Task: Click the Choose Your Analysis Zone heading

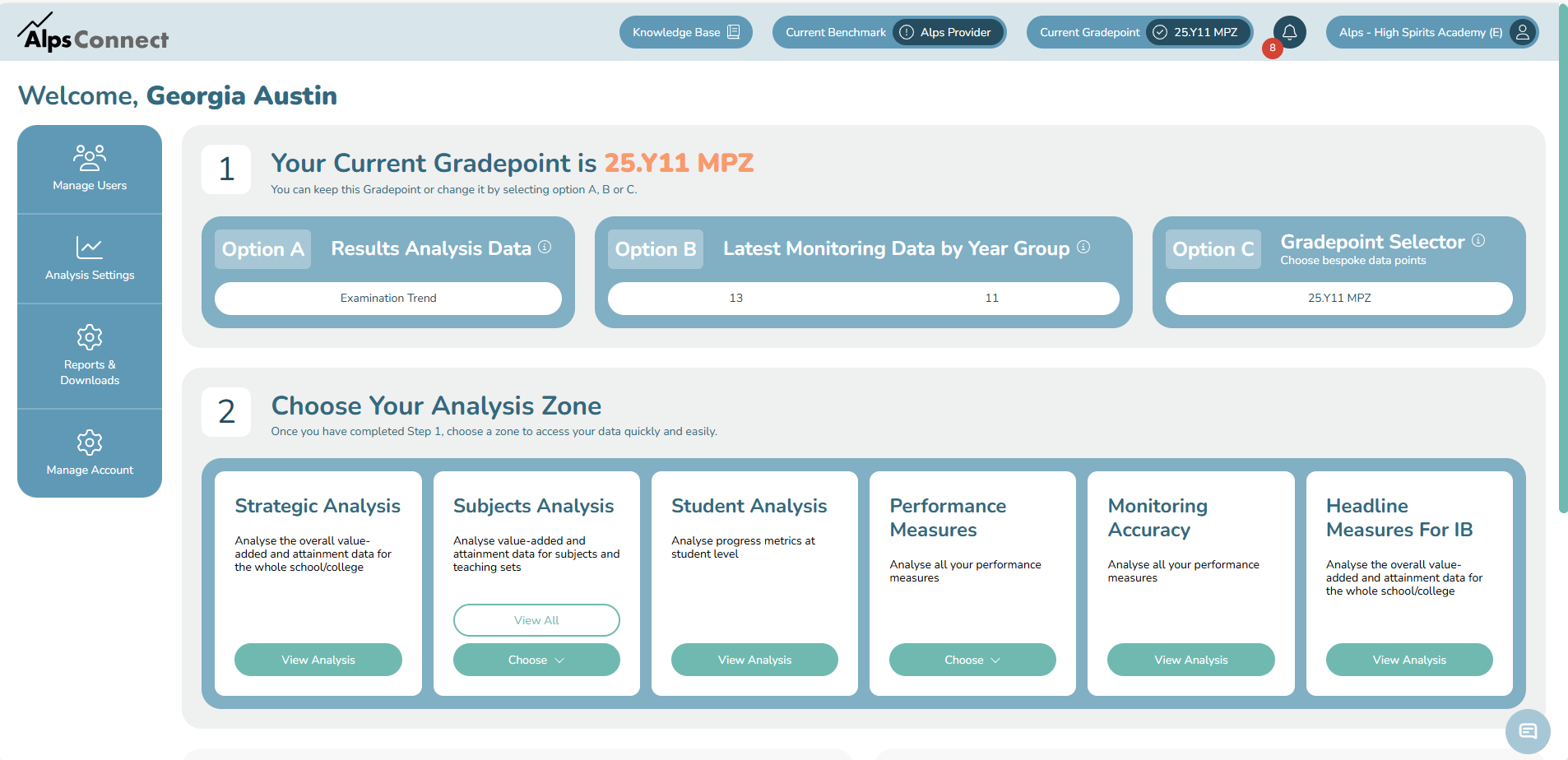Action: pyautogui.click(x=436, y=405)
